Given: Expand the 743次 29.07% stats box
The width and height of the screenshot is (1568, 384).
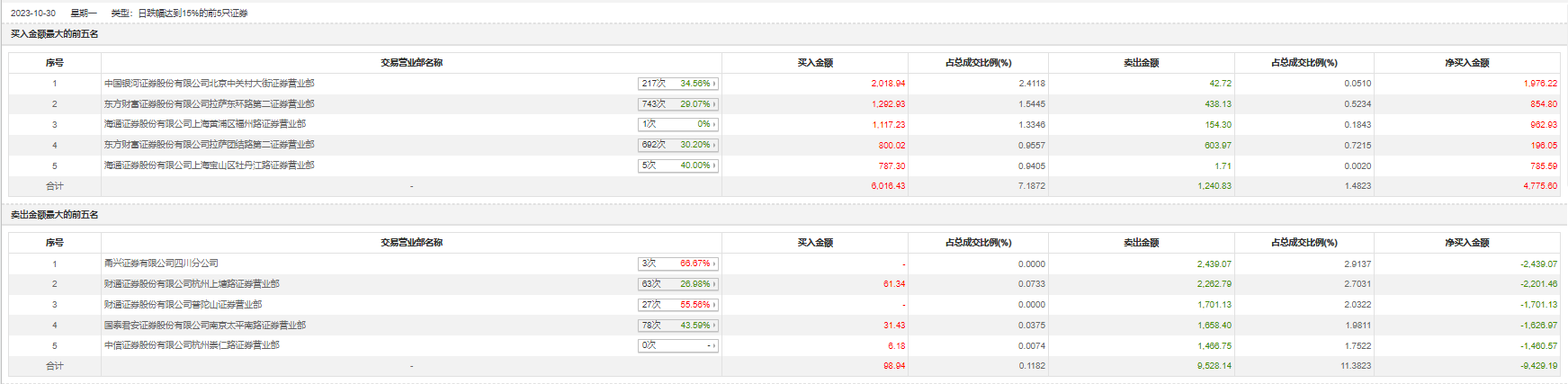Looking at the screenshot, I should click(x=678, y=104).
